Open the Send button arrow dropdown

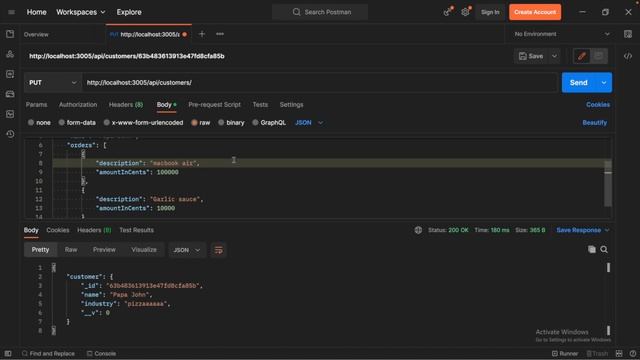coord(604,82)
